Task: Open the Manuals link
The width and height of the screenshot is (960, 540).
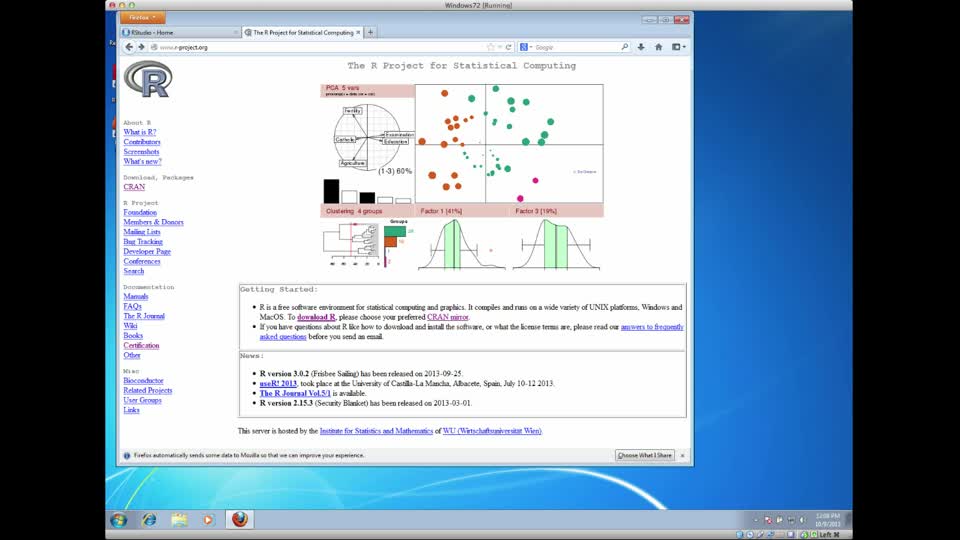Action: click(x=135, y=296)
